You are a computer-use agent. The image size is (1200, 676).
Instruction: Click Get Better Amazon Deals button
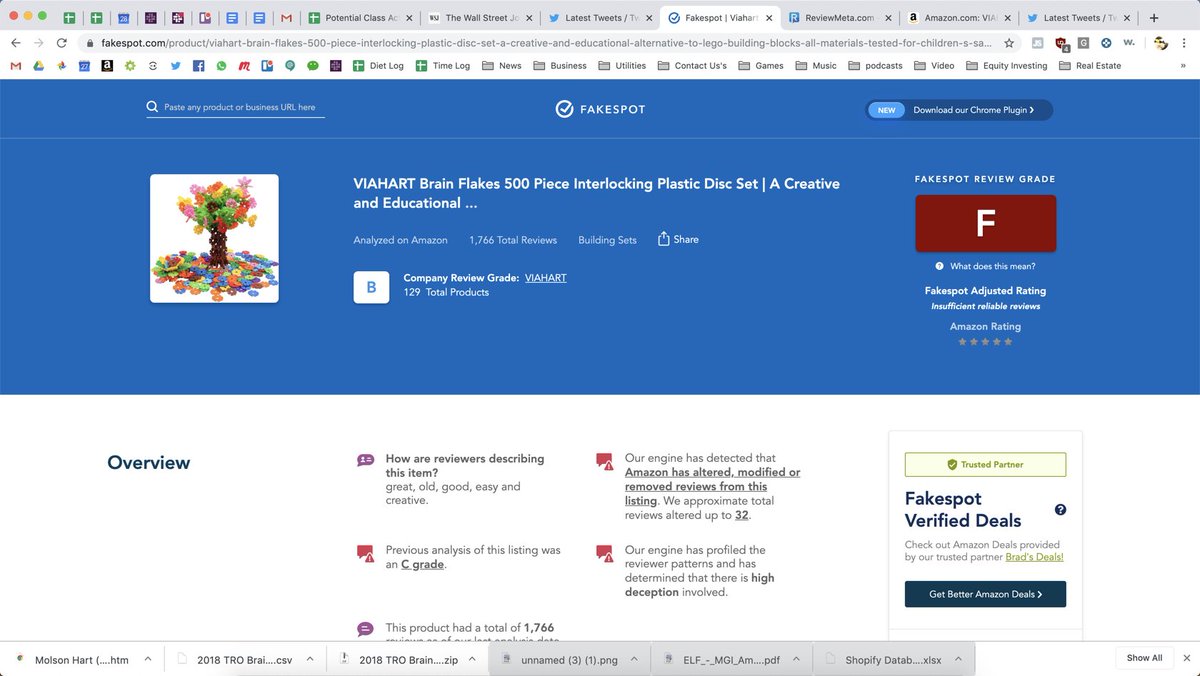(985, 594)
